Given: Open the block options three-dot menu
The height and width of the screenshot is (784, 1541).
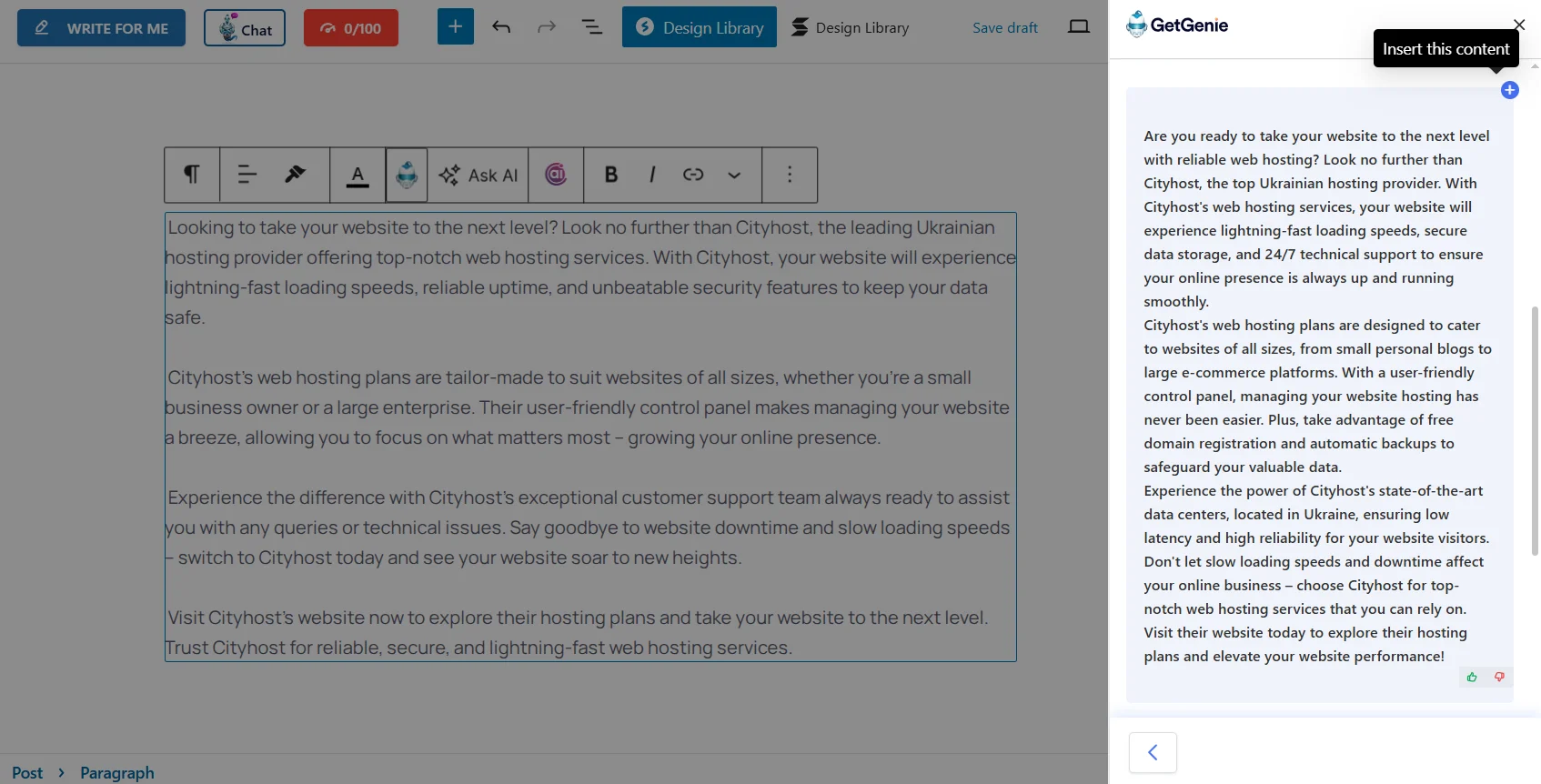Looking at the screenshot, I should pyautogui.click(x=790, y=175).
